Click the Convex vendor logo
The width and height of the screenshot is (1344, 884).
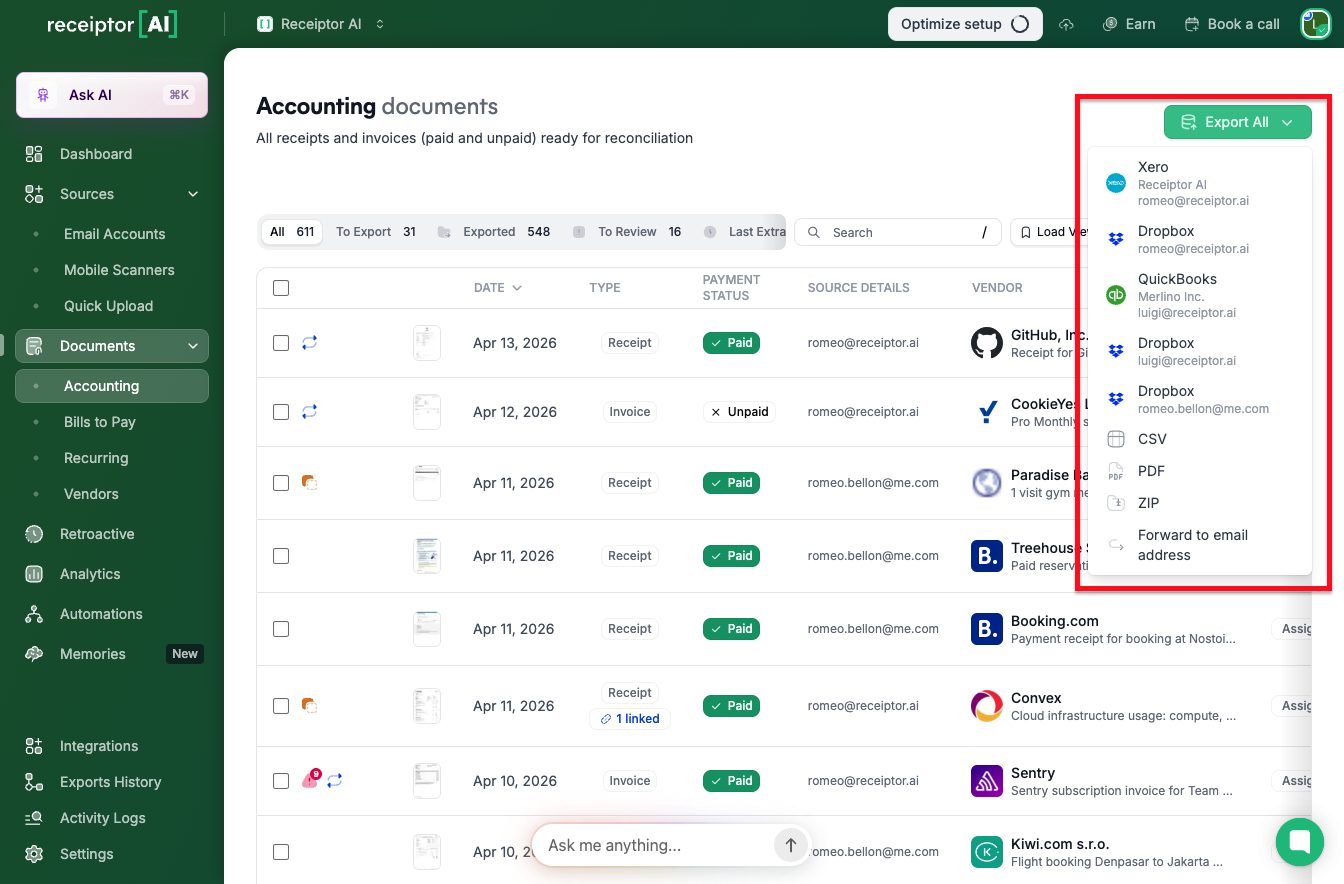pos(987,706)
